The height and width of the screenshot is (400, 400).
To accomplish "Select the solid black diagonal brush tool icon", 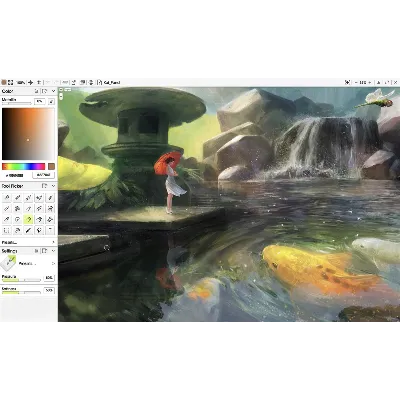I will [28, 230].
